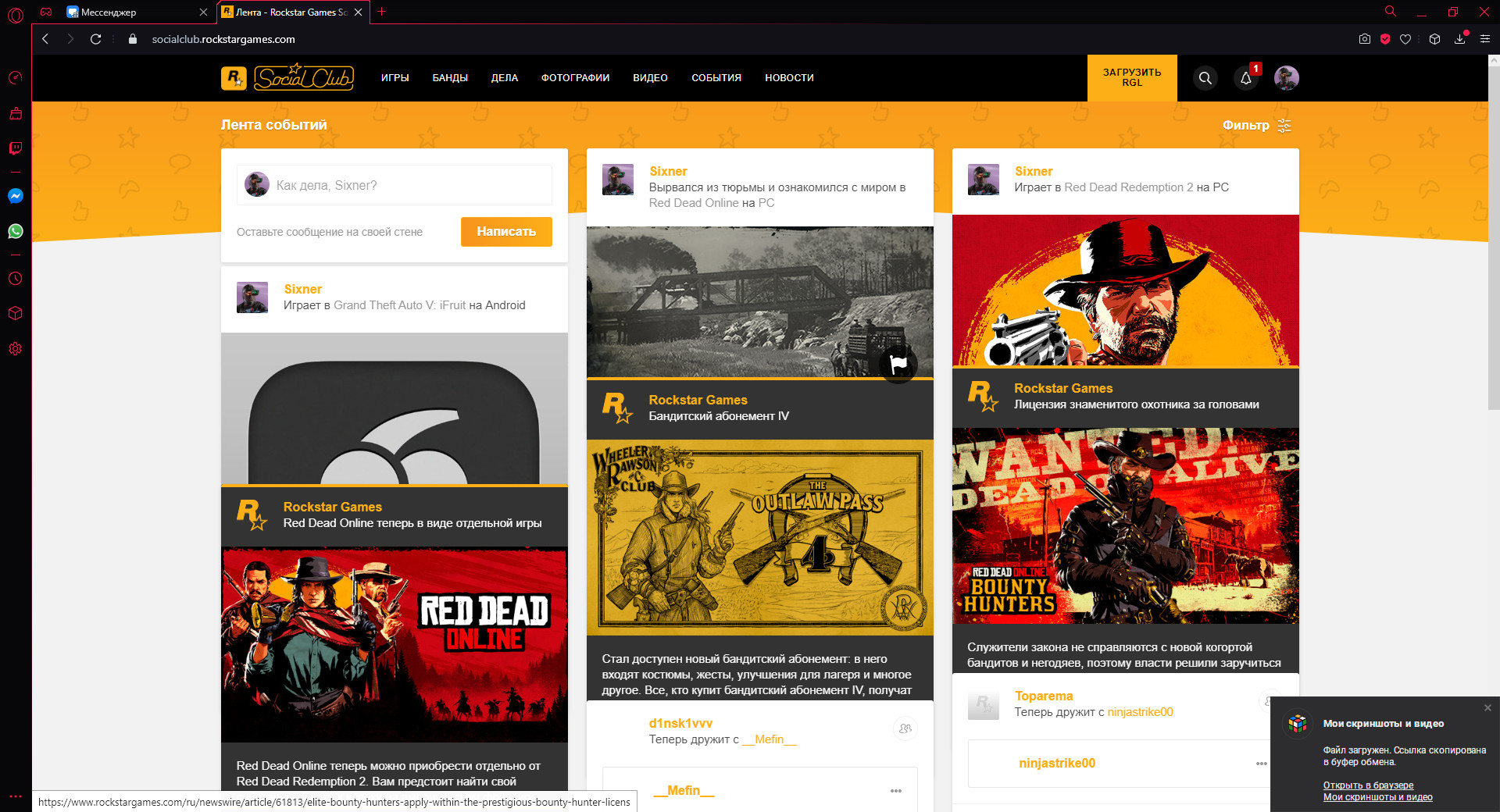Open Sixner name on the iFruit post
The height and width of the screenshot is (812, 1500).
click(302, 289)
